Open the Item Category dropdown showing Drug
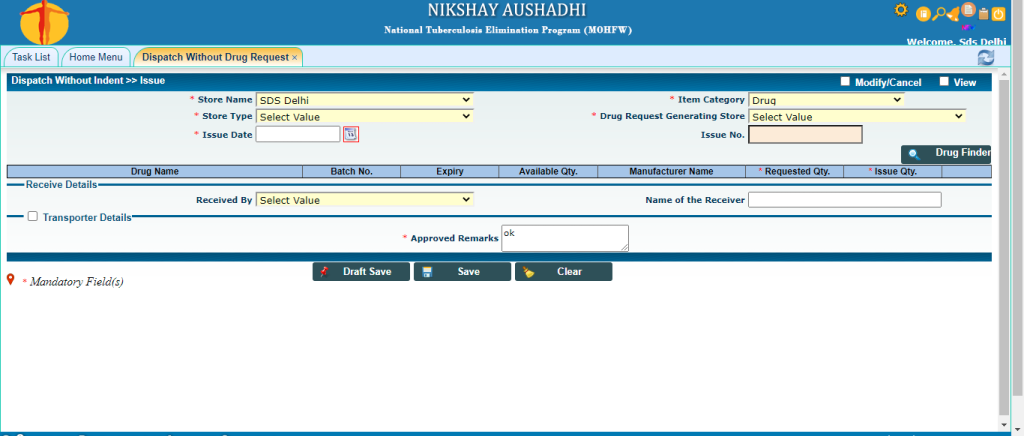The width and height of the screenshot is (1024, 436). (826, 100)
